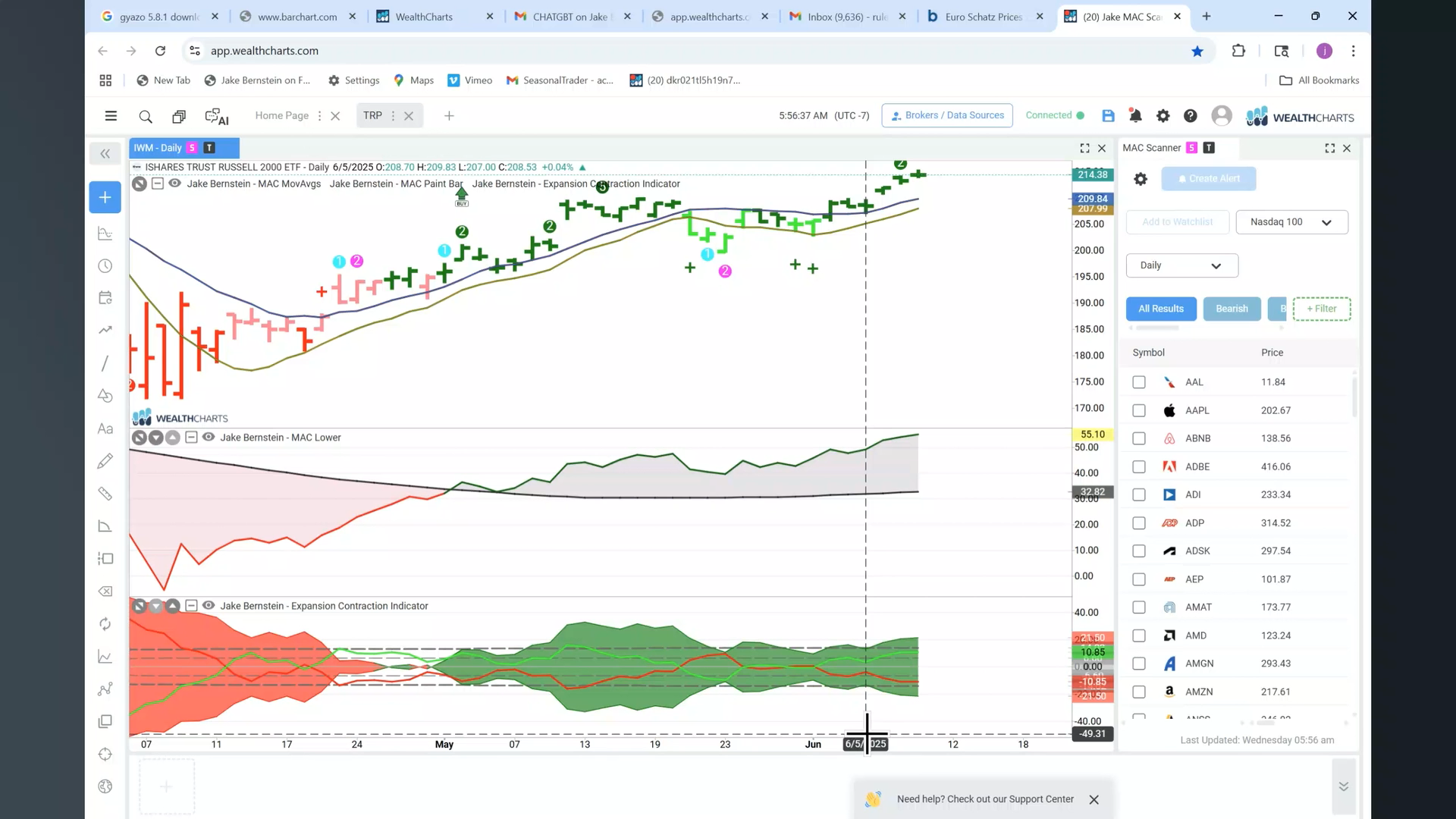The image size is (1456, 819).
Task: Check the AAL row checkbox
Action: click(1139, 382)
